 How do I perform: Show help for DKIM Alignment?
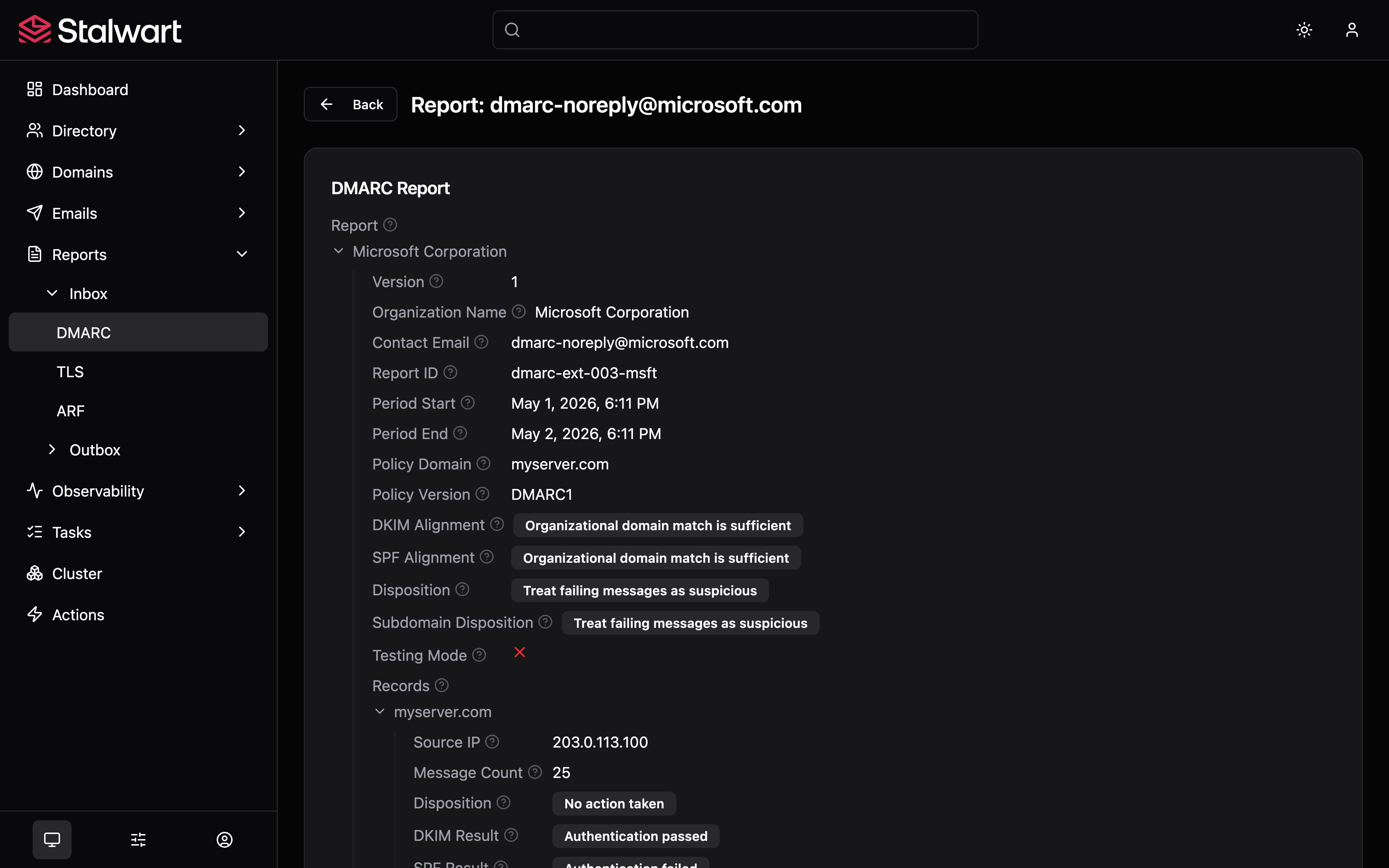point(497,525)
